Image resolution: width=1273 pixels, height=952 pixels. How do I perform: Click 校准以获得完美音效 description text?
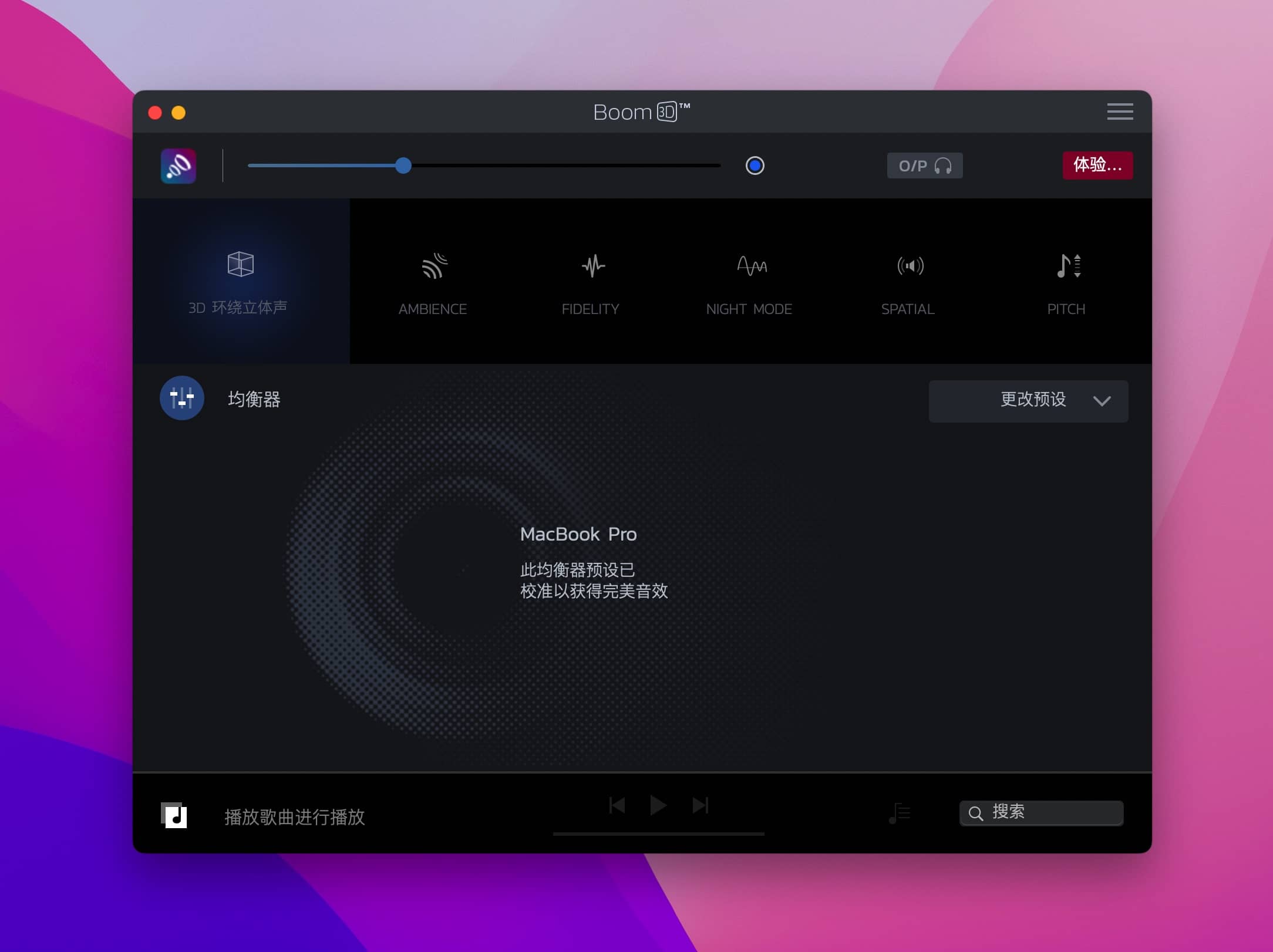(x=594, y=591)
